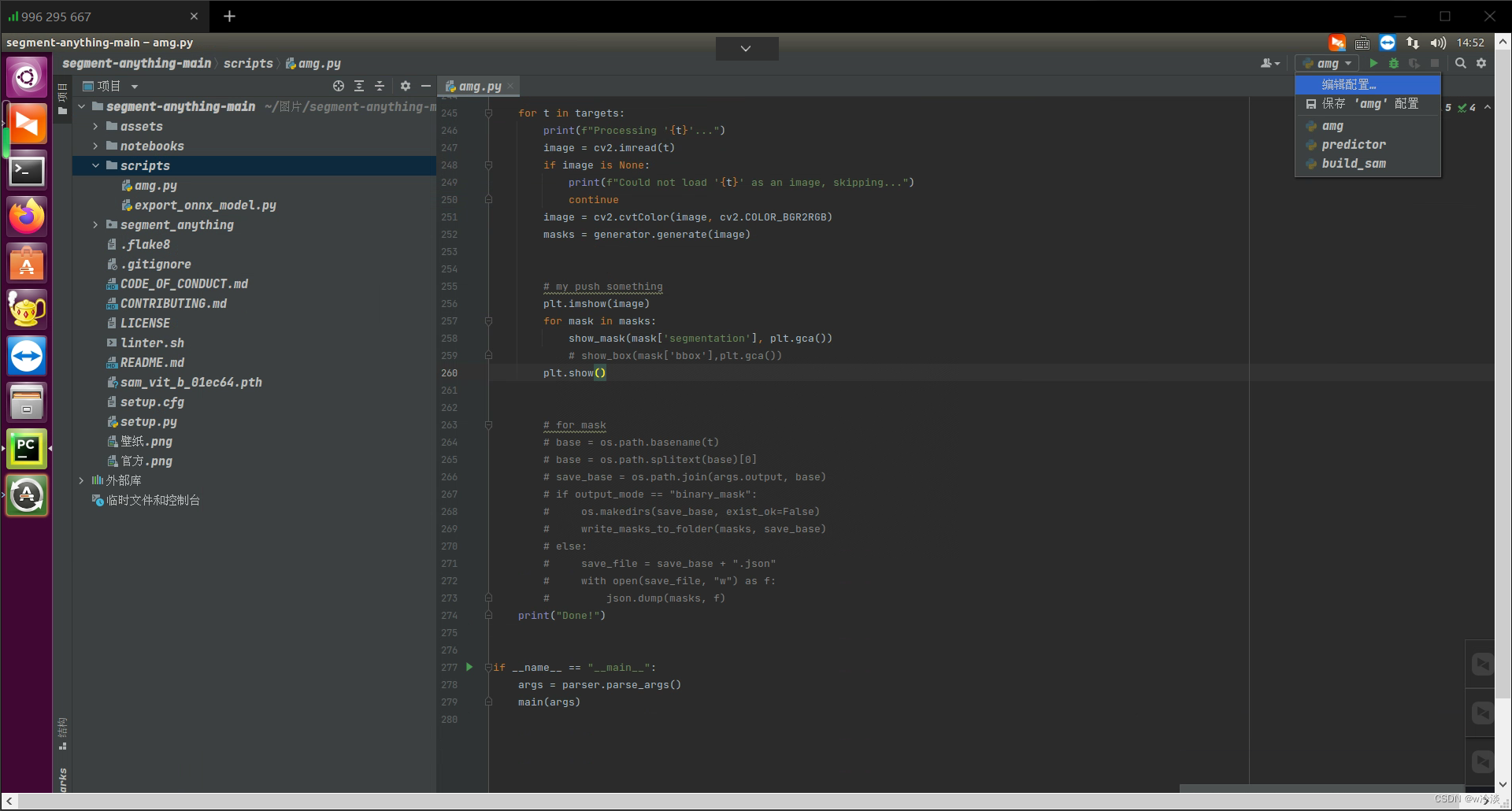
Task: Collapse the amg run configuration dropdown
Action: click(1328, 63)
